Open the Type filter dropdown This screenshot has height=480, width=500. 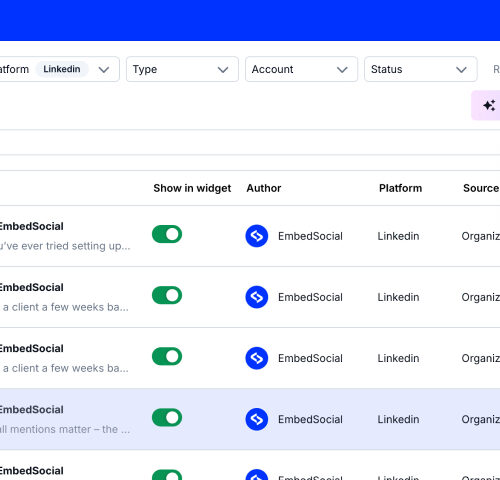[182, 69]
